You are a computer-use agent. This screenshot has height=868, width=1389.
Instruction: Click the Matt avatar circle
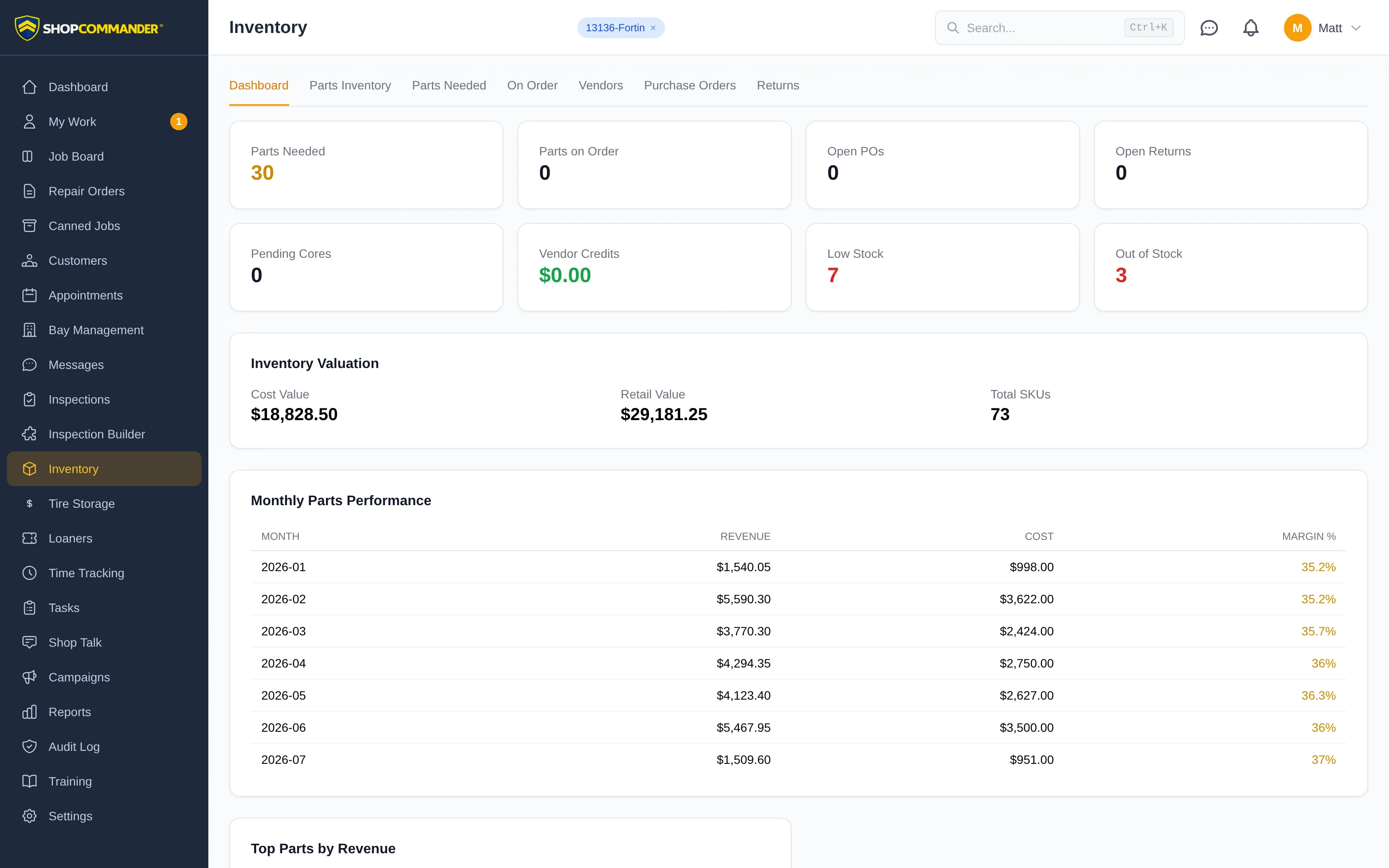click(1297, 27)
